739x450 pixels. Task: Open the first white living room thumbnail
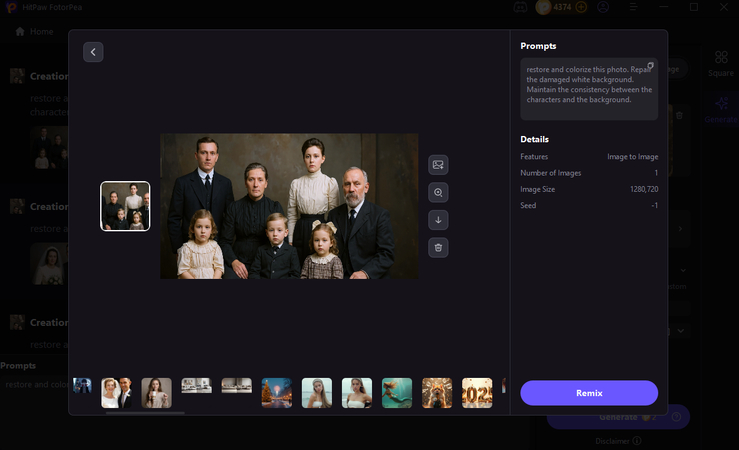(197, 385)
